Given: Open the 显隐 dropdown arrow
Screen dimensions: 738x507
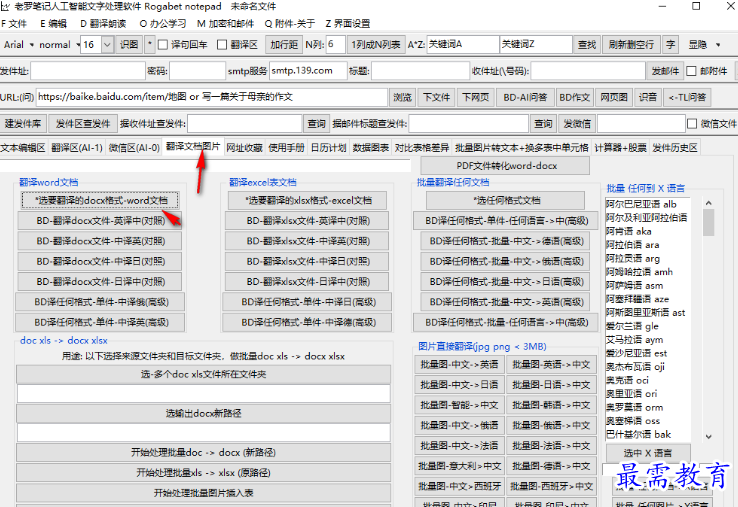Looking at the screenshot, I should [x=718, y=45].
